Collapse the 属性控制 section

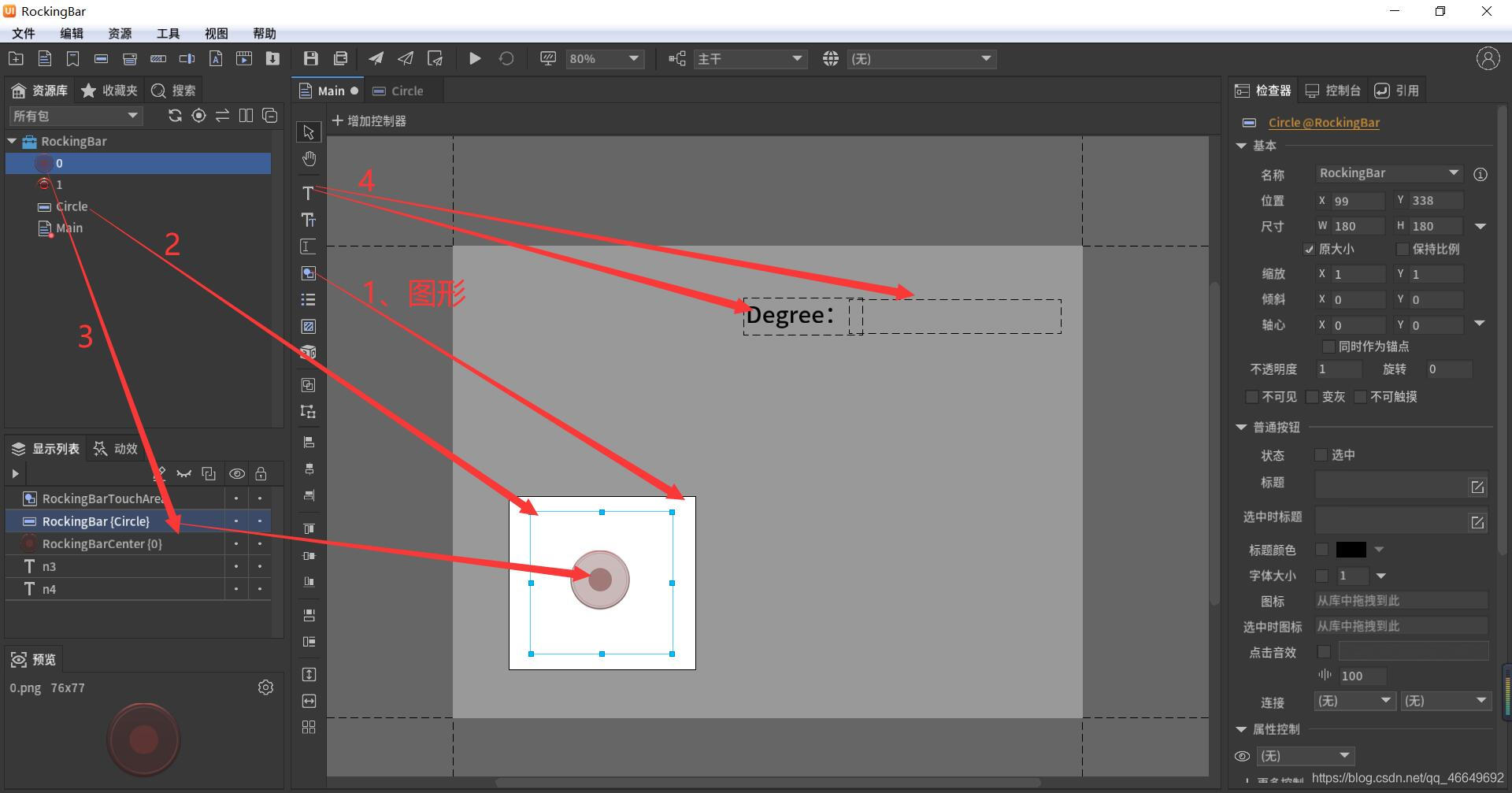[x=1241, y=729]
